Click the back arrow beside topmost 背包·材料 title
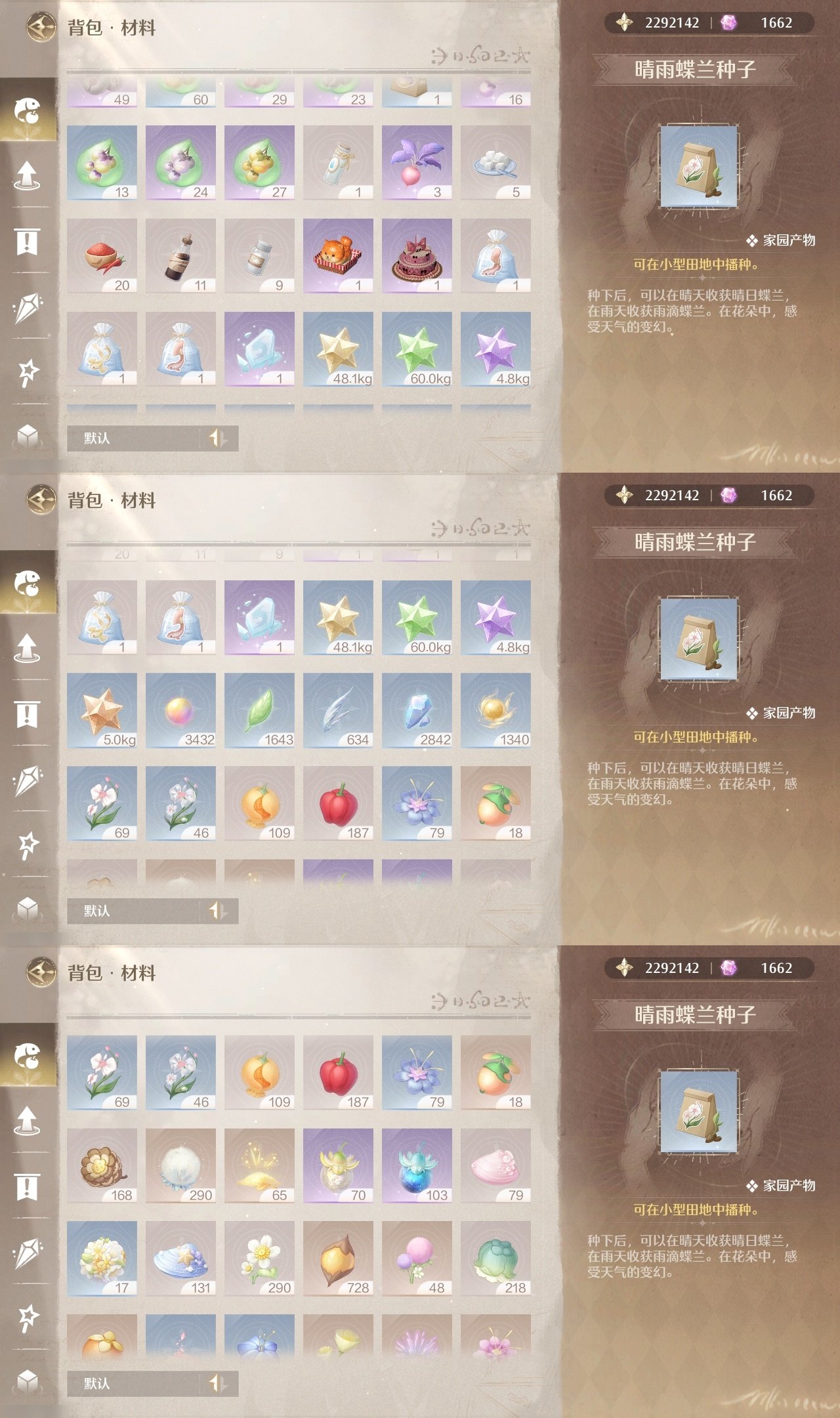This screenshot has width=840, height=1418. pos(41,28)
